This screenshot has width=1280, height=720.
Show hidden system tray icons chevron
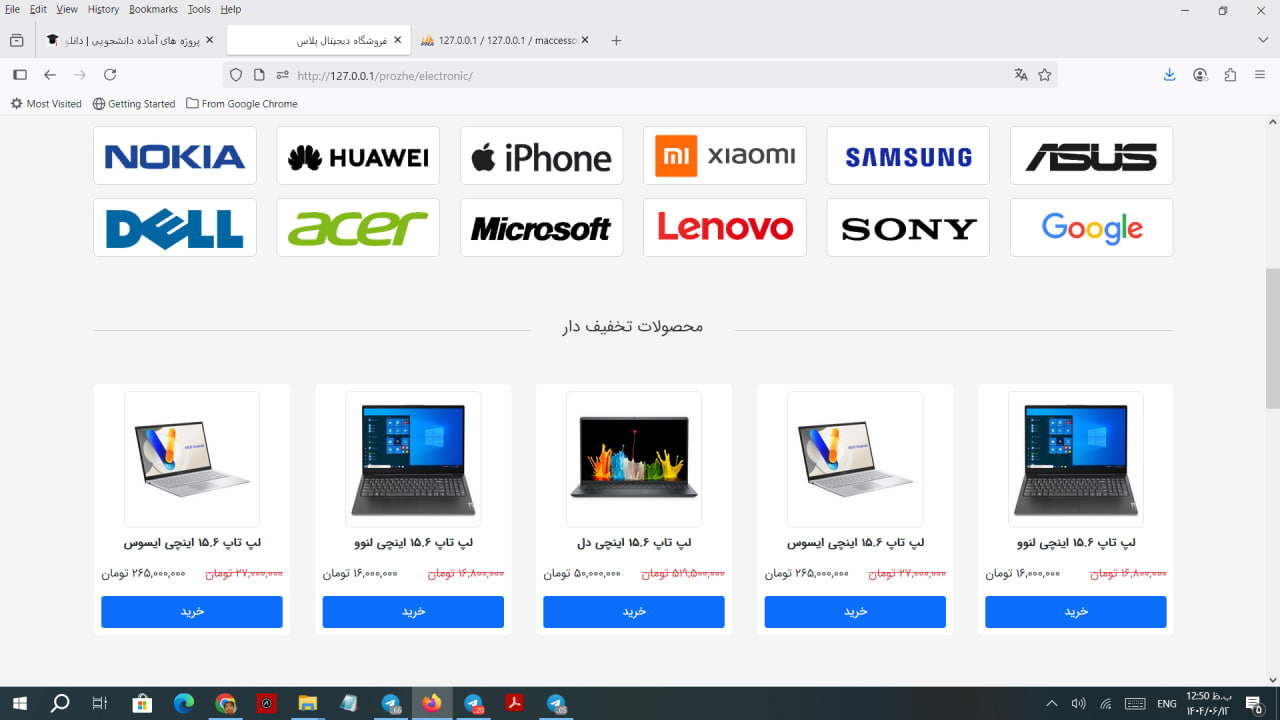coord(1051,704)
